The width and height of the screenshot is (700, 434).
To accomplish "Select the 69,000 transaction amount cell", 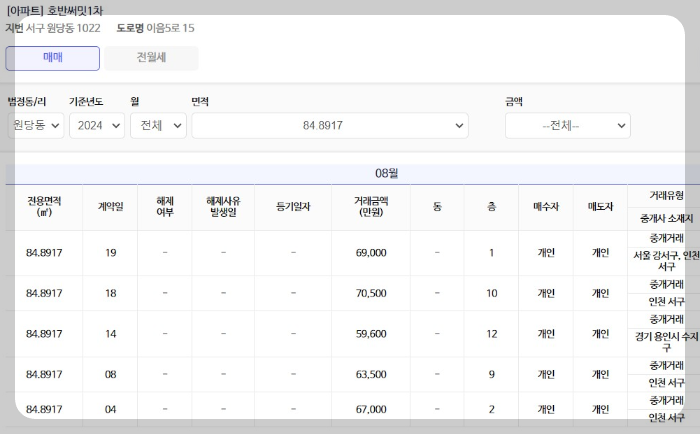I will click(x=371, y=253).
